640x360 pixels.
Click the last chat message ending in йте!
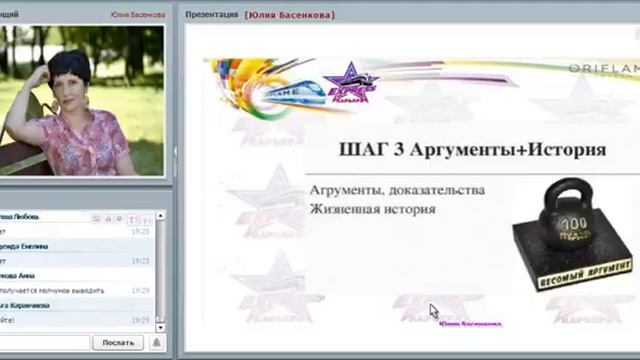(7, 320)
